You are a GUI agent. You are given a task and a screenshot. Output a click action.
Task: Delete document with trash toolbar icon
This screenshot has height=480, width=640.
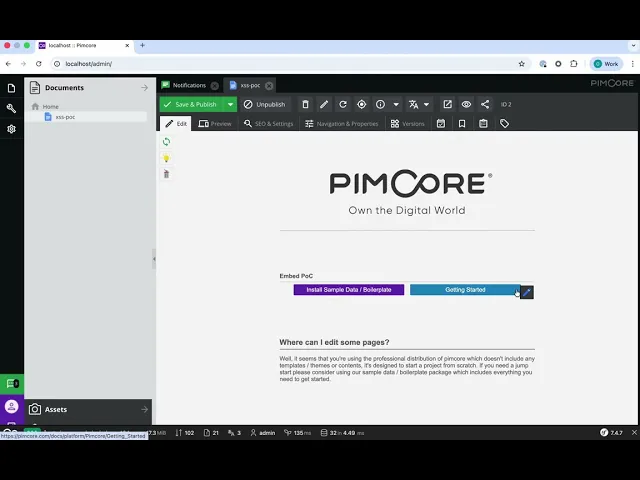tap(305, 104)
